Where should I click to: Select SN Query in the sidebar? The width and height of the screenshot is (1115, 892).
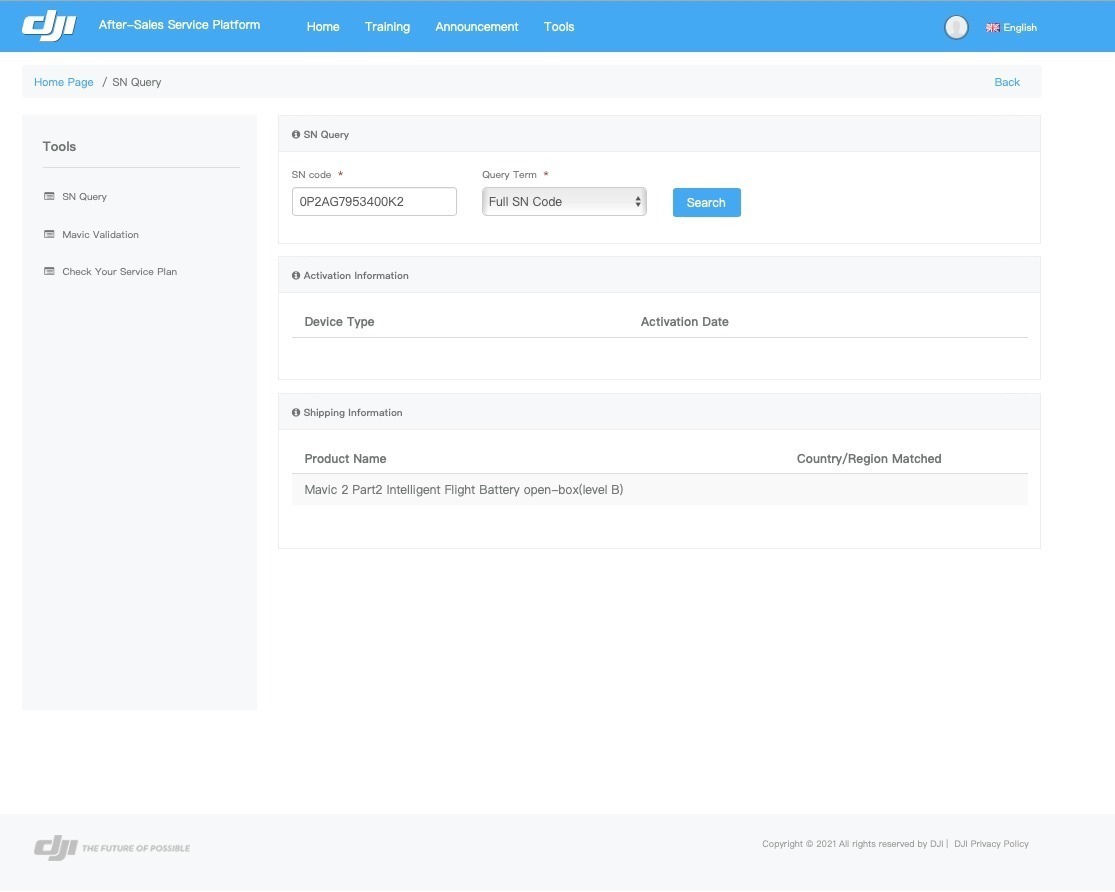pyautogui.click(x=85, y=196)
